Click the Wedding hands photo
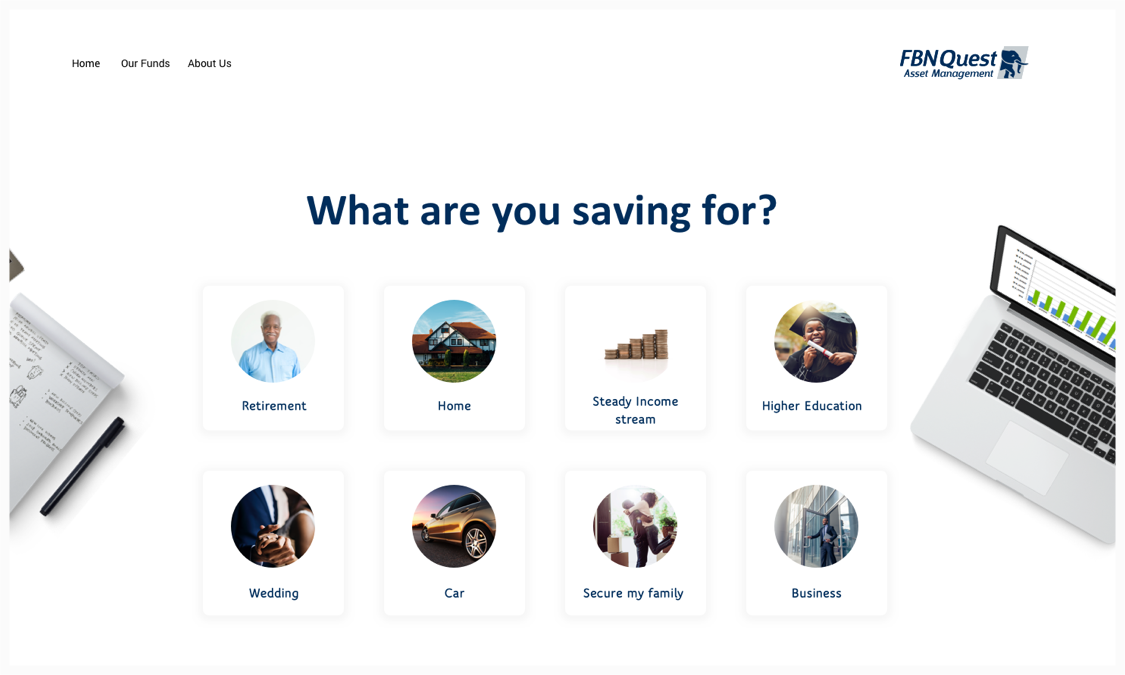Screen dimensions: 1125x675 (x=273, y=526)
